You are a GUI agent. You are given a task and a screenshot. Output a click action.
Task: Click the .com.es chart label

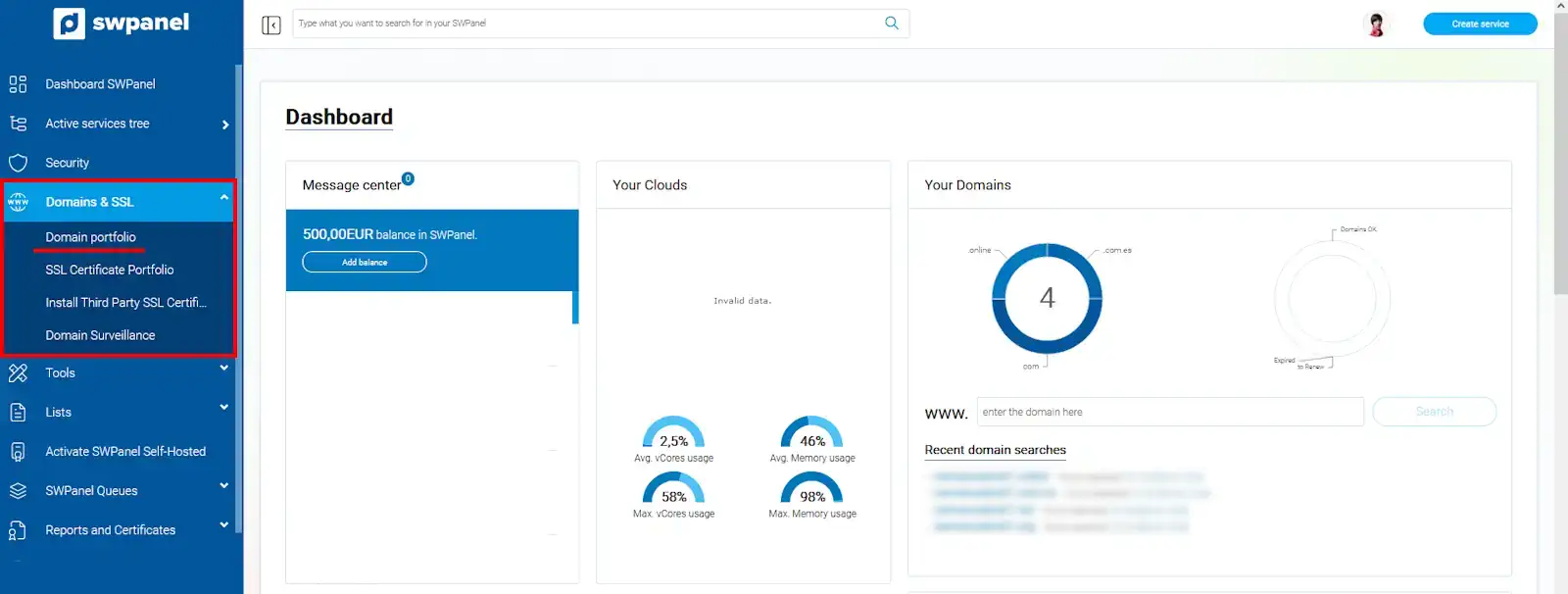1117,250
